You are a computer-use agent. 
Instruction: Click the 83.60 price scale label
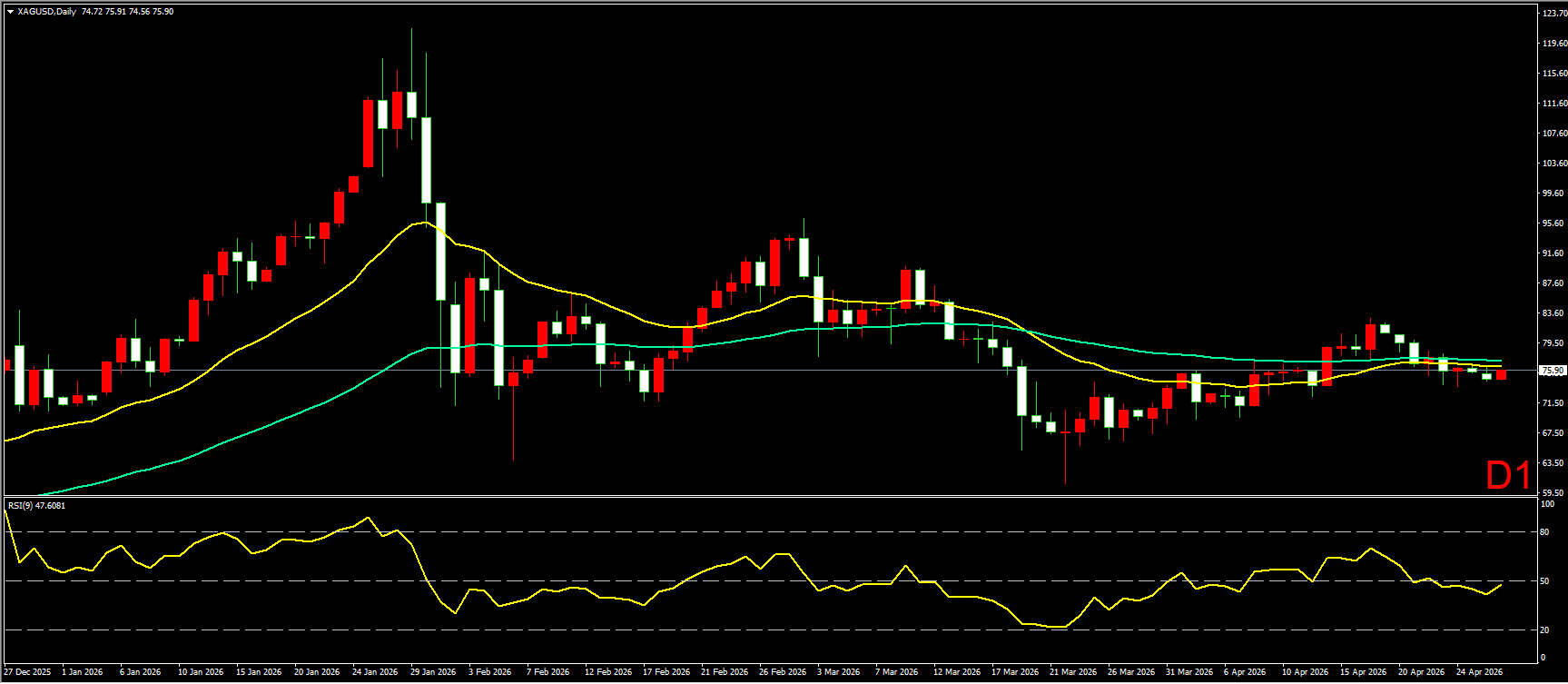(x=1553, y=313)
